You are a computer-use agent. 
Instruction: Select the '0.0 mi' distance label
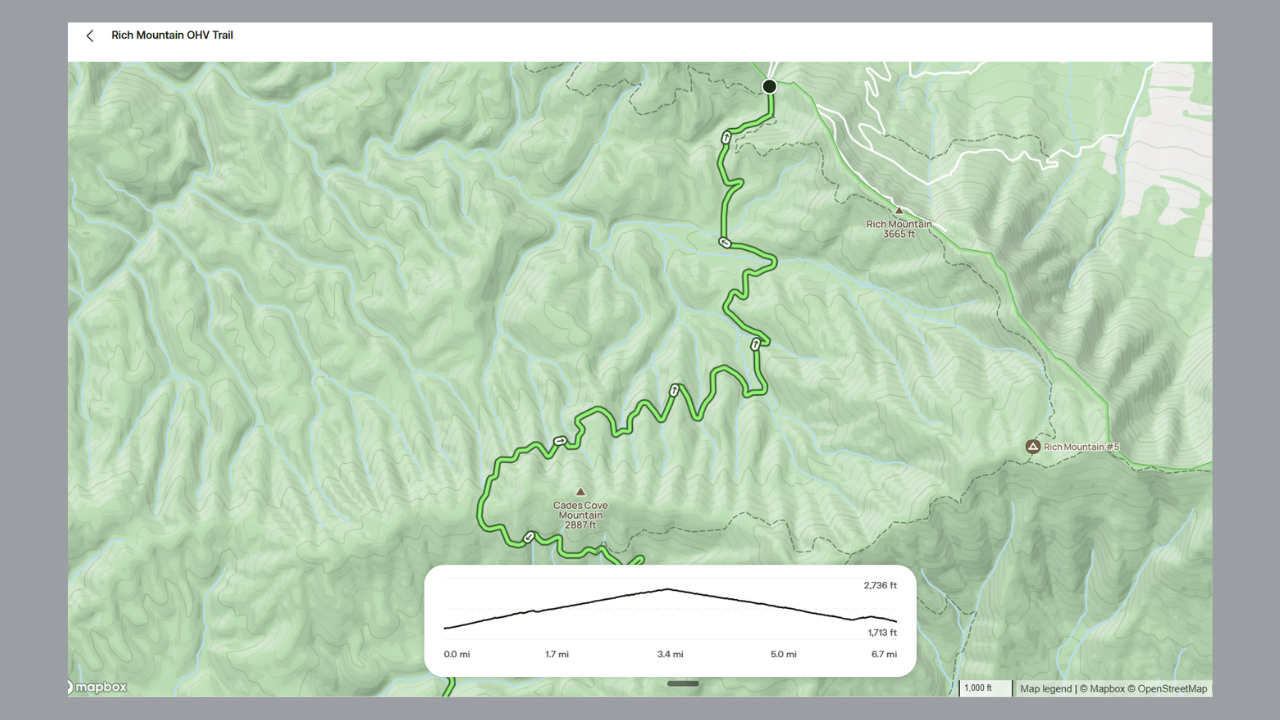[x=456, y=654]
